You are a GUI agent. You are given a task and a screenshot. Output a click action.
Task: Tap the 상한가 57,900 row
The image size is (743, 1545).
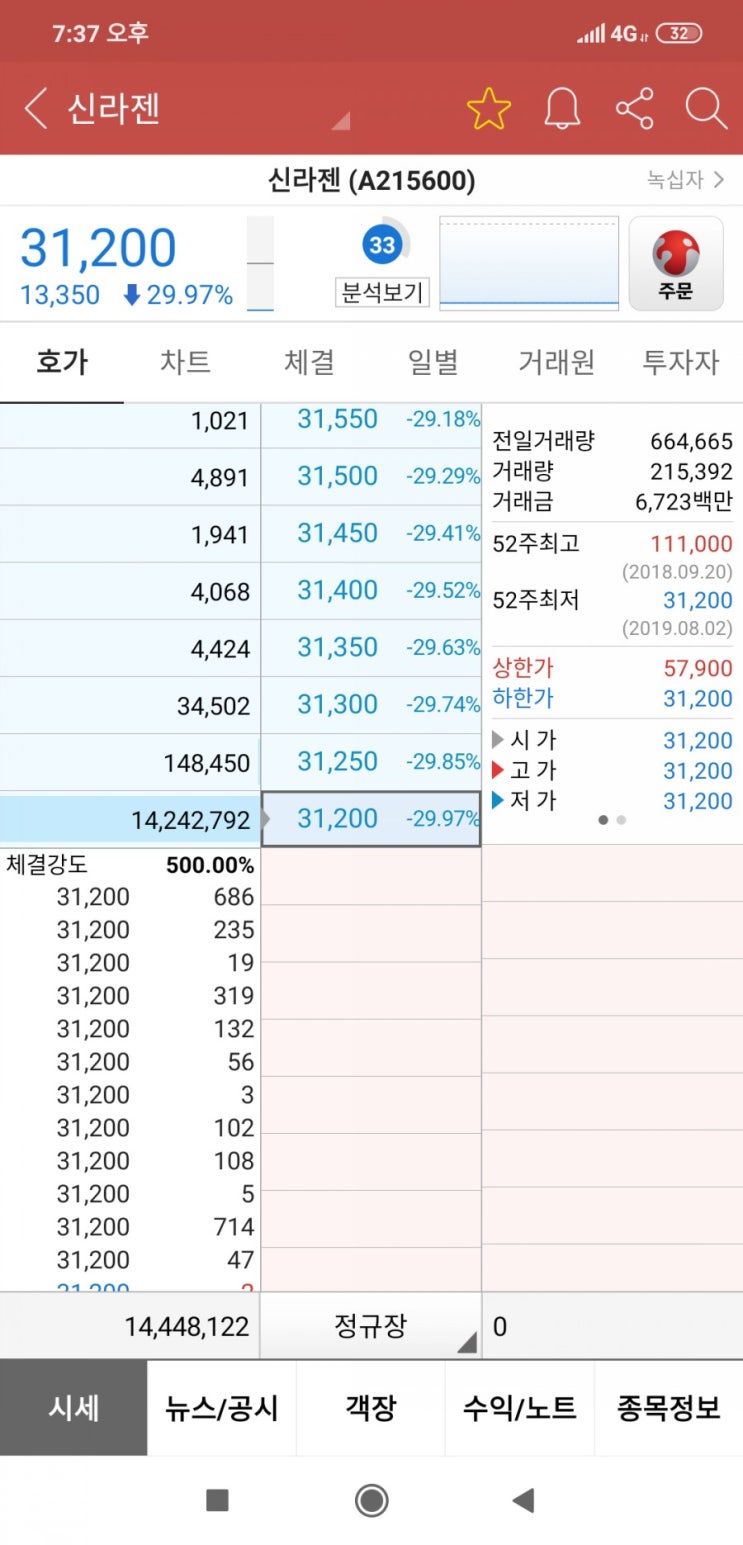(612, 669)
